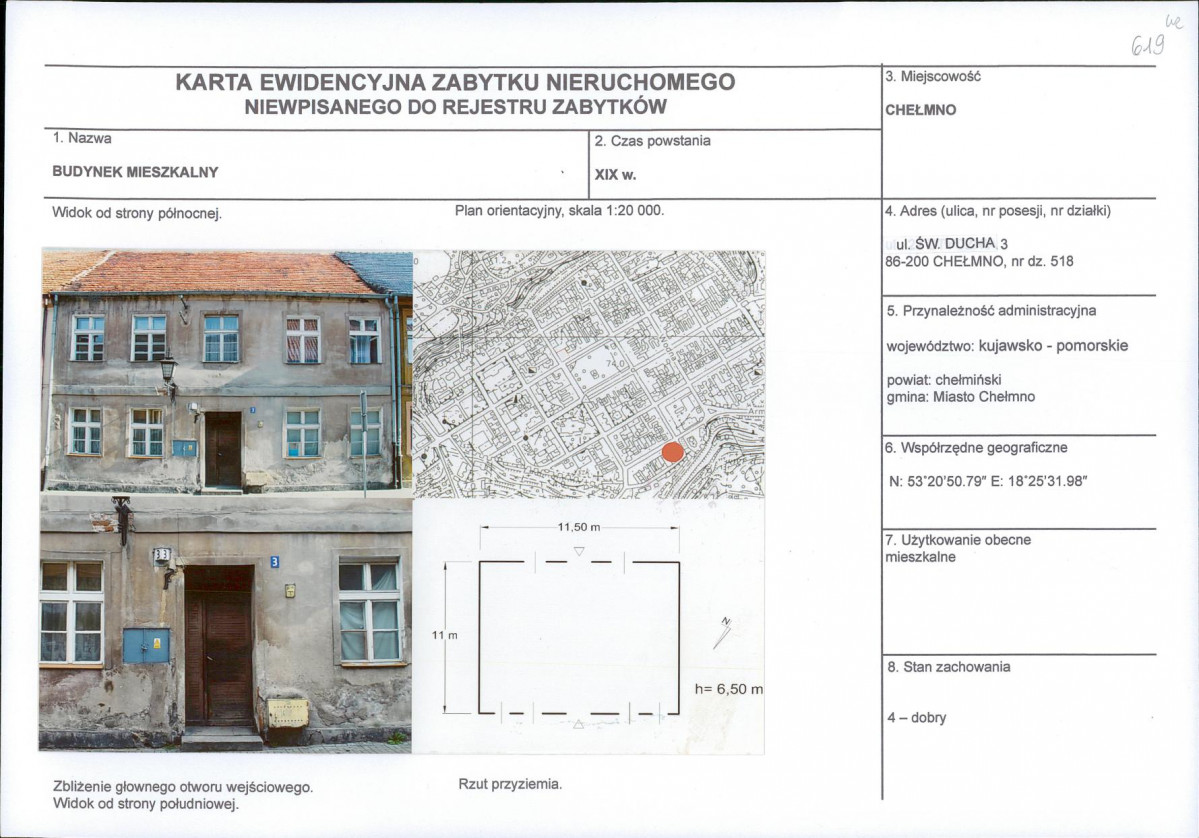Click the blue house number 3 plate
The width and height of the screenshot is (1199, 838).
coord(275,562)
